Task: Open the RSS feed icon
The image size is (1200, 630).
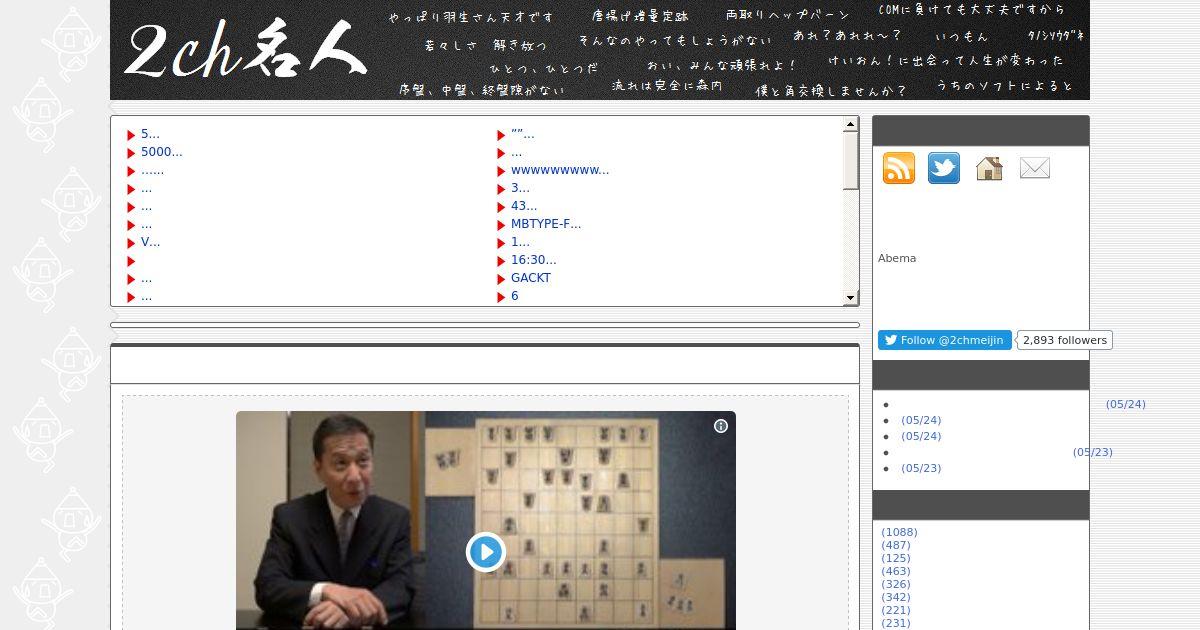Action: (x=898, y=168)
